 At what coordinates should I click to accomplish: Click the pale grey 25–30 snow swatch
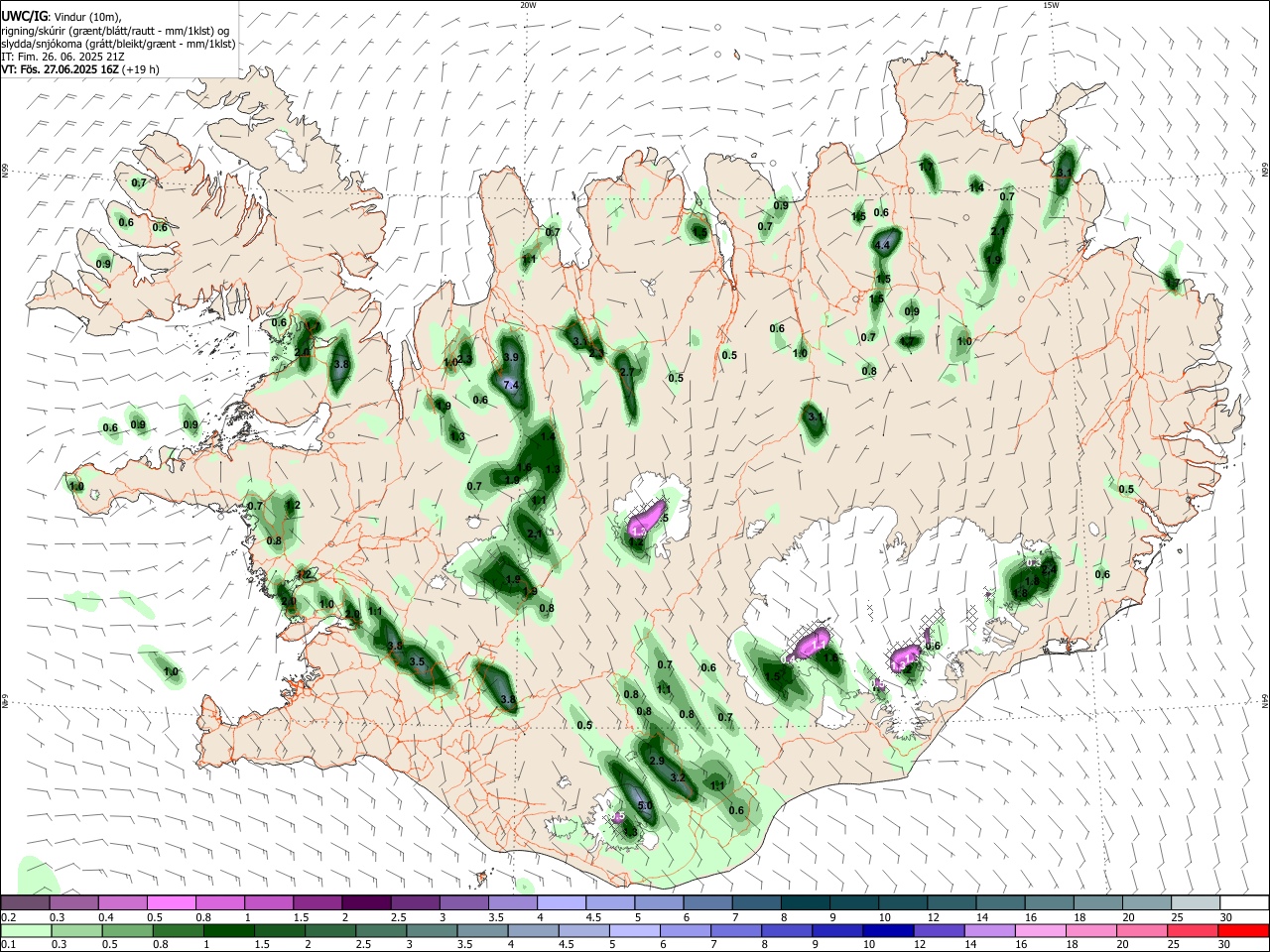click(x=1196, y=902)
